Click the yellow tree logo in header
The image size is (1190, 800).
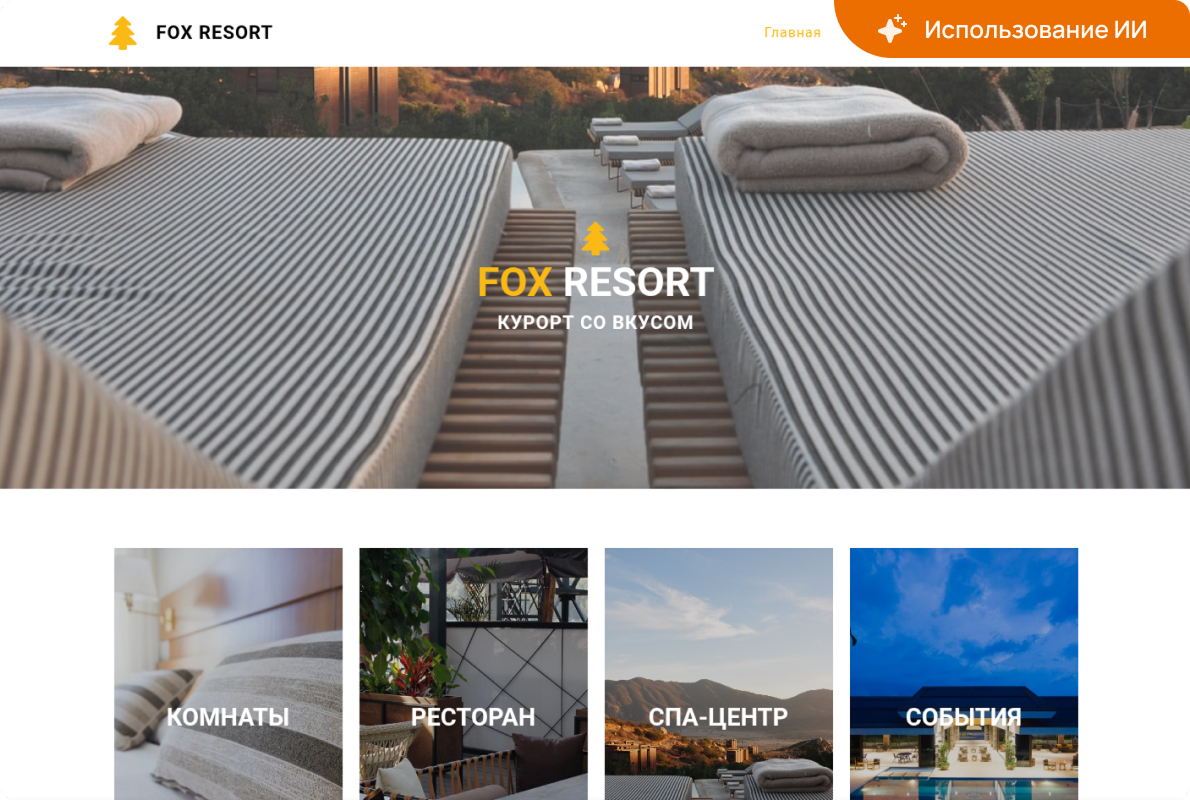(x=123, y=33)
